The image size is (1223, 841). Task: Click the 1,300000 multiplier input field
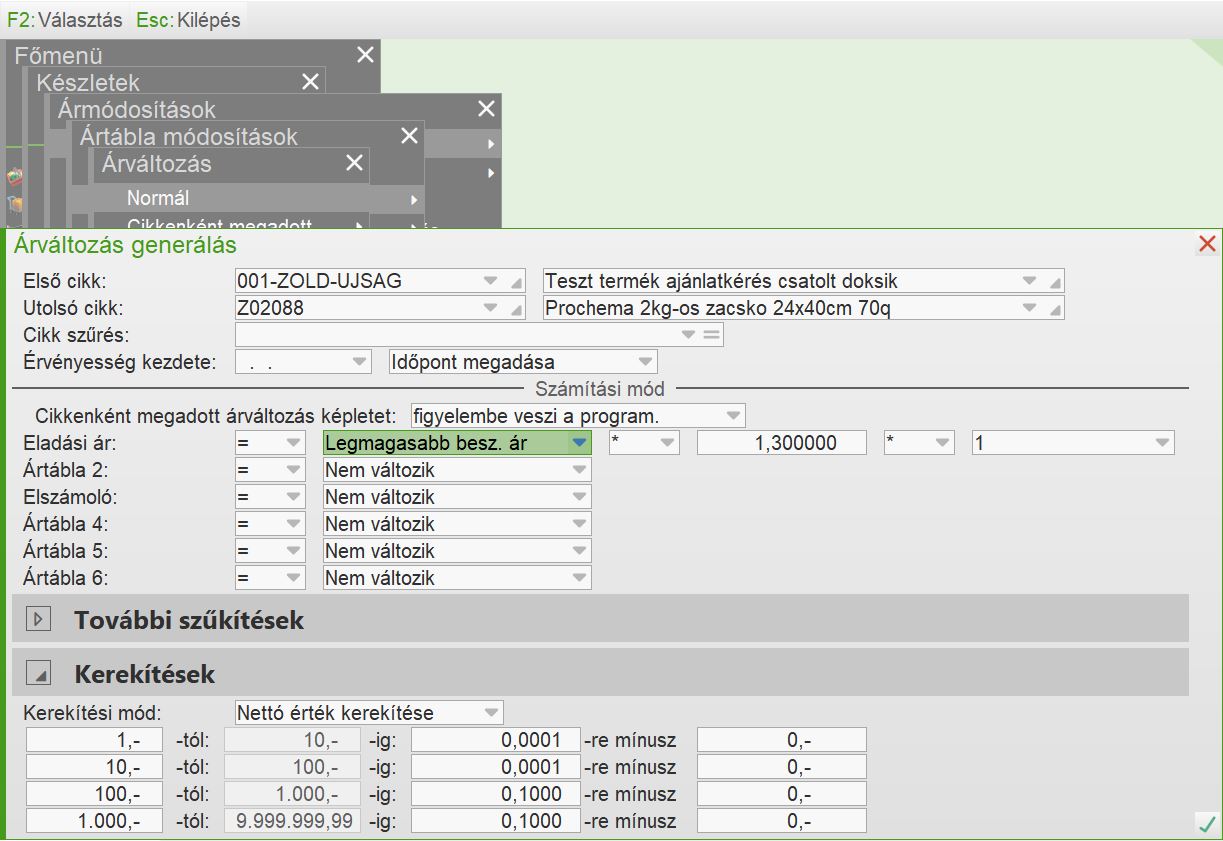pyautogui.click(x=781, y=443)
